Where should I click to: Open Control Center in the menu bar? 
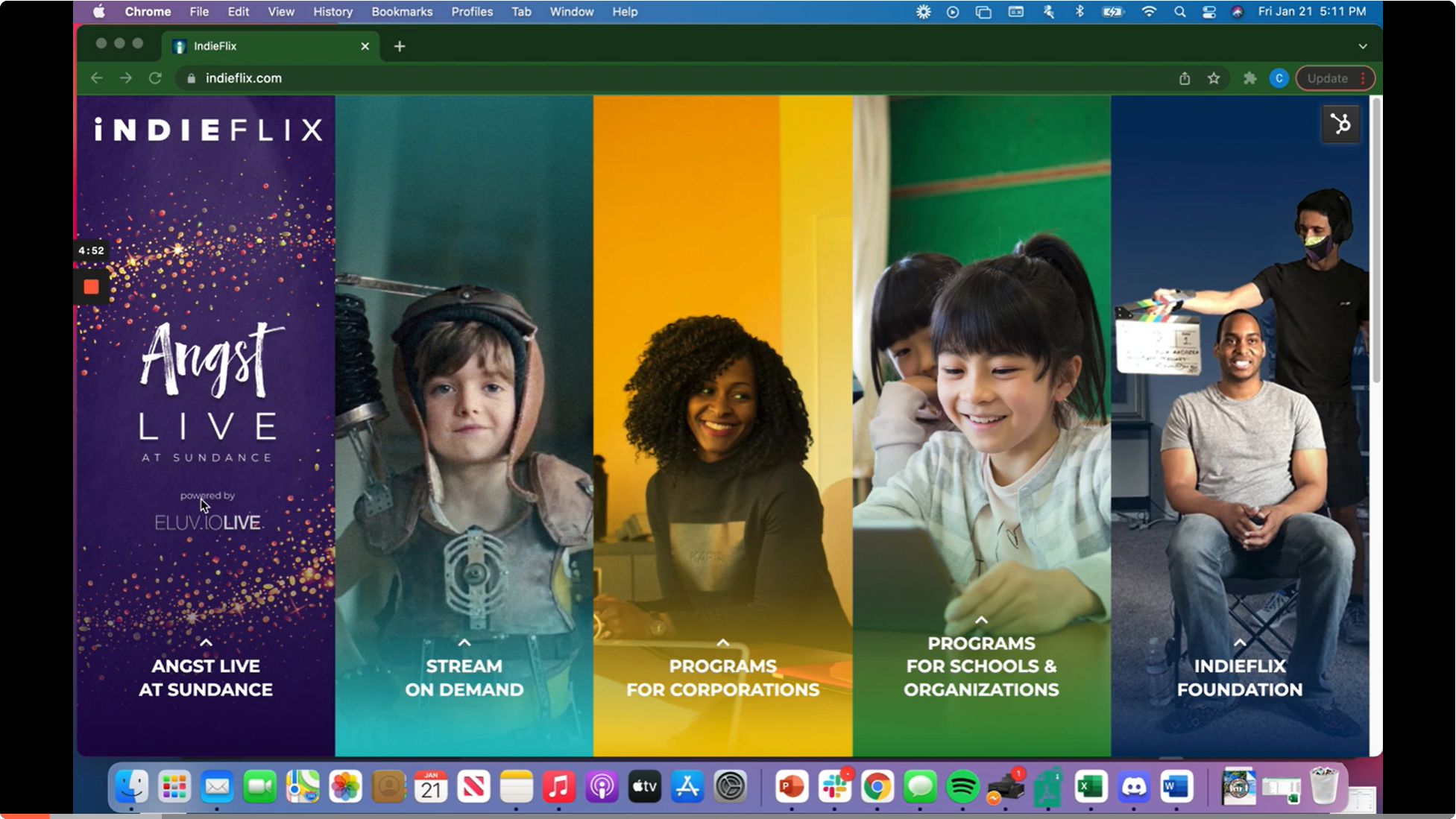(1209, 11)
